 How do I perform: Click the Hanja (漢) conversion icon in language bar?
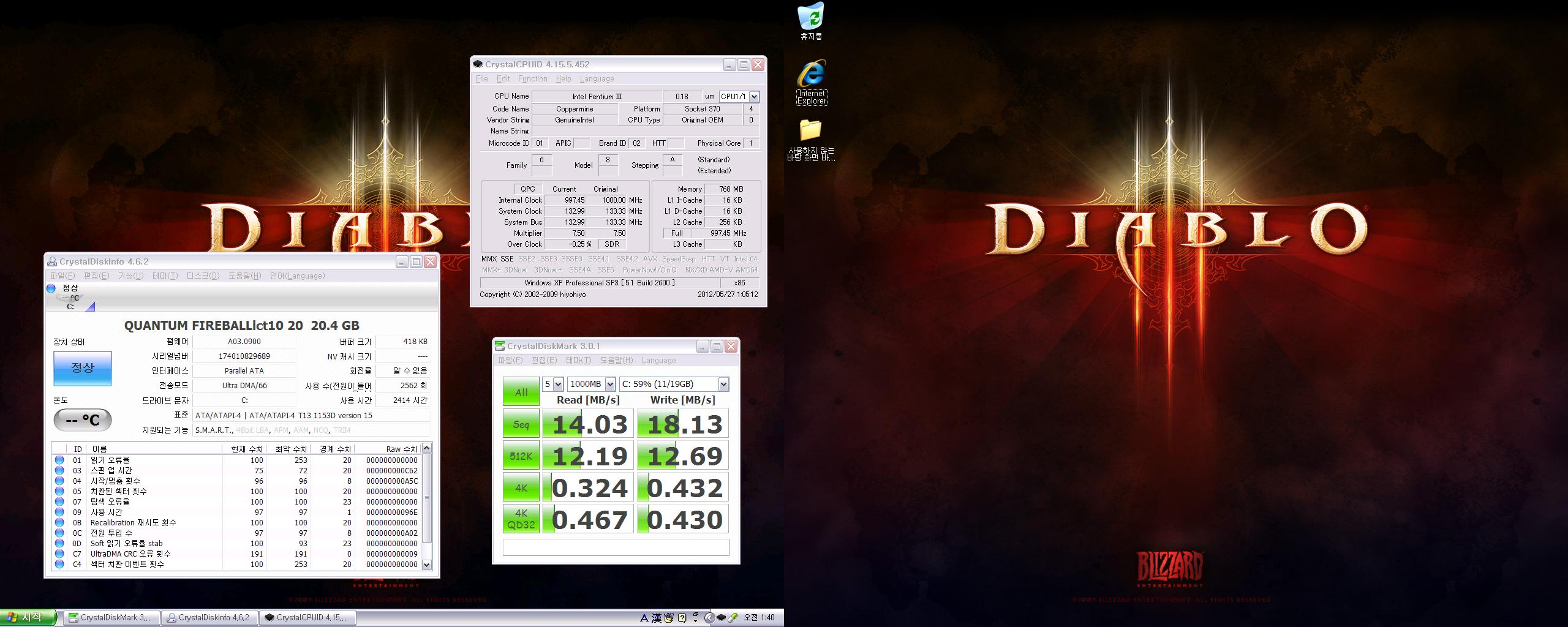pyautogui.click(x=657, y=618)
